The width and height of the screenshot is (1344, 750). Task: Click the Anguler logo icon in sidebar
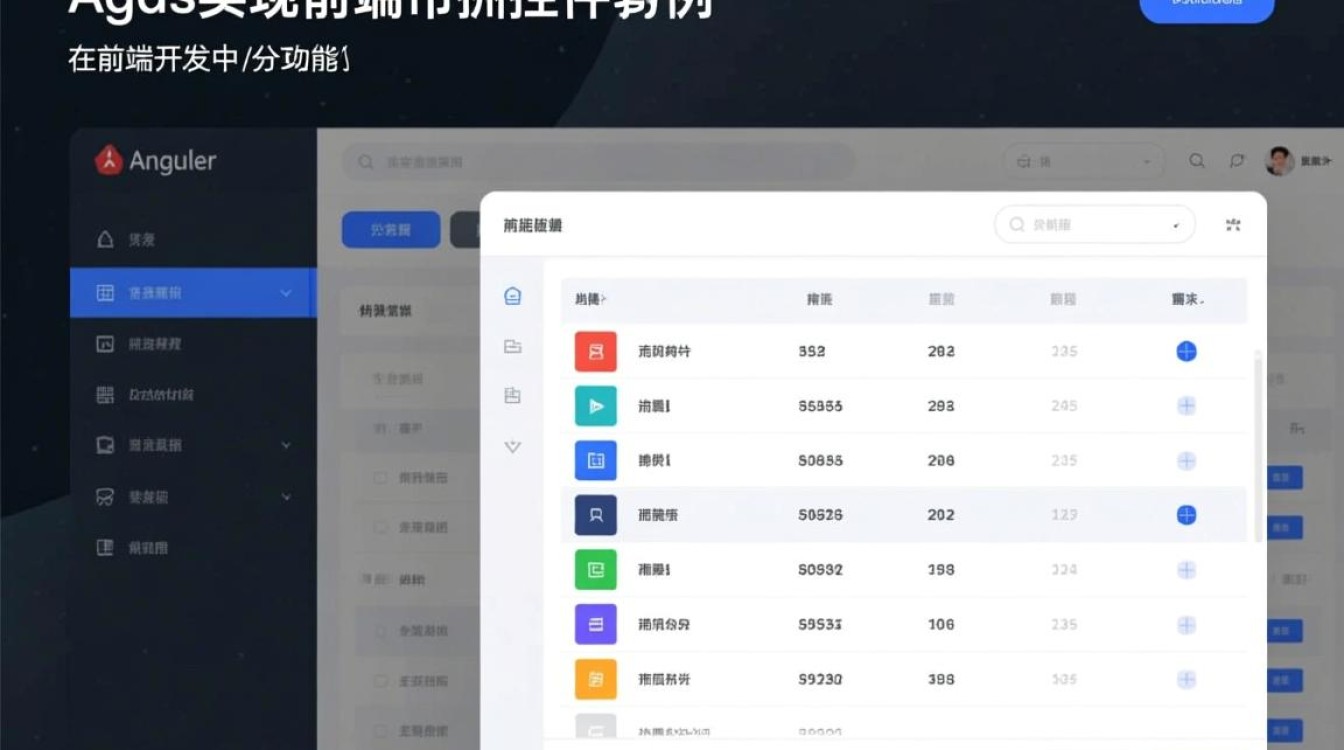(x=109, y=160)
